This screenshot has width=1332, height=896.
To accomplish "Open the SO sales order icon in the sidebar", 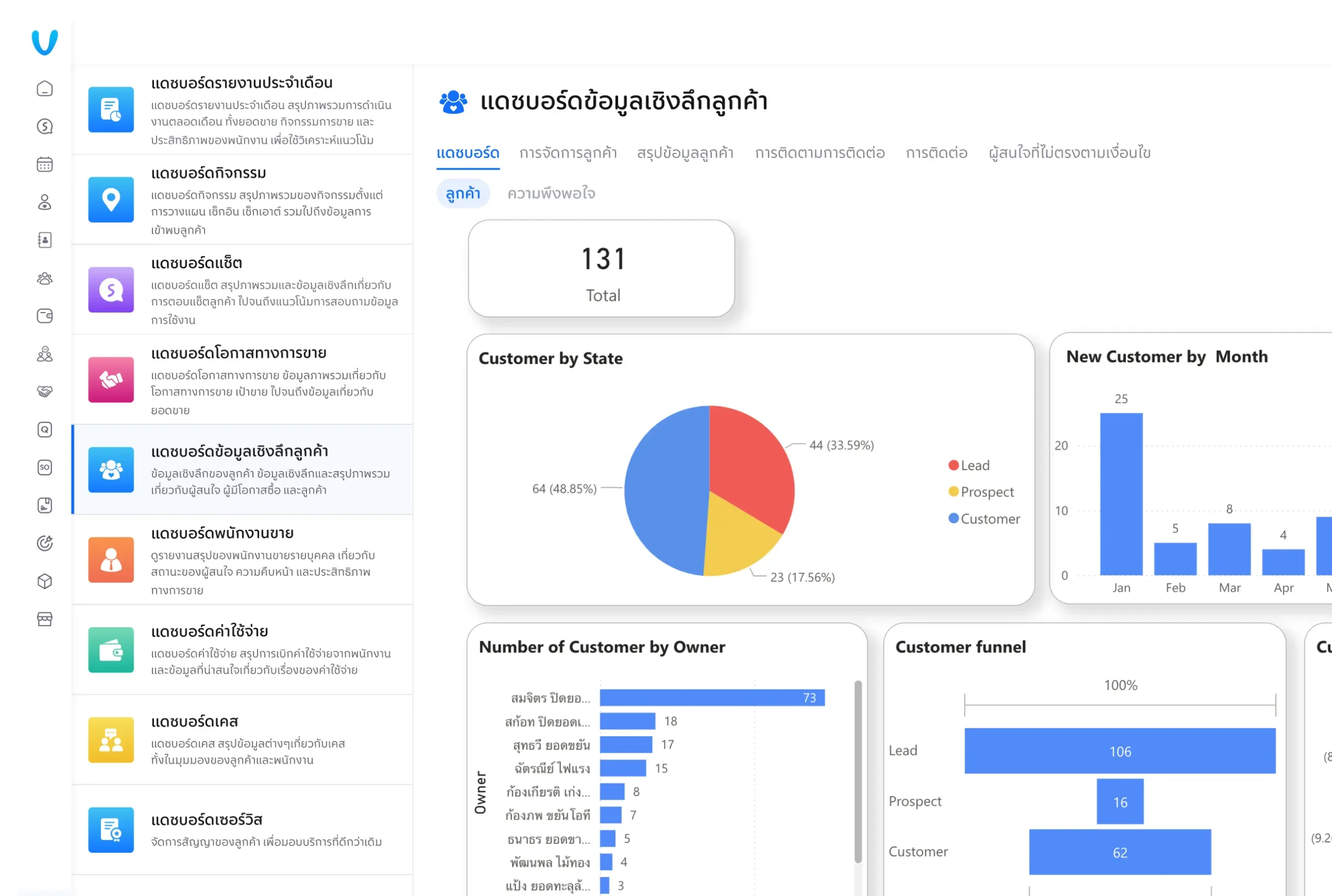I will pyautogui.click(x=45, y=468).
